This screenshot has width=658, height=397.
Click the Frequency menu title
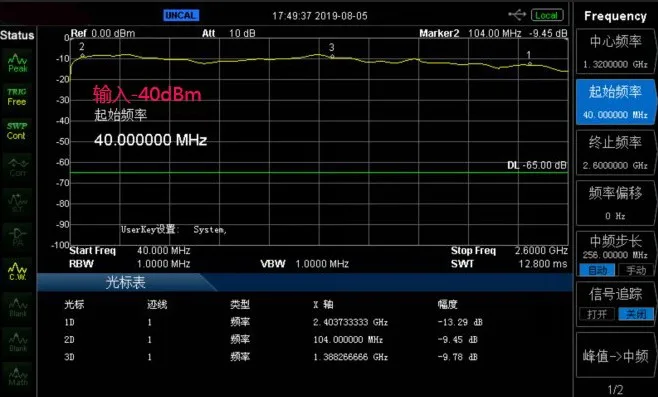(x=615, y=16)
